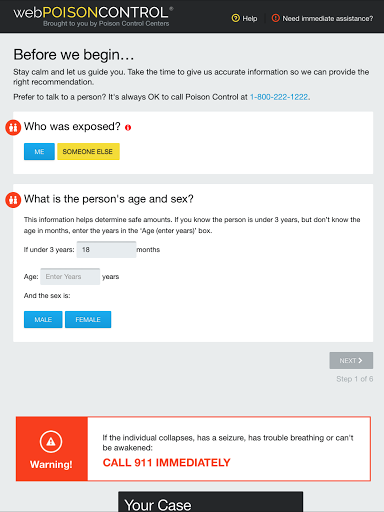Expand the Your Case panel
The height and width of the screenshot is (512, 384).
(x=211, y=502)
